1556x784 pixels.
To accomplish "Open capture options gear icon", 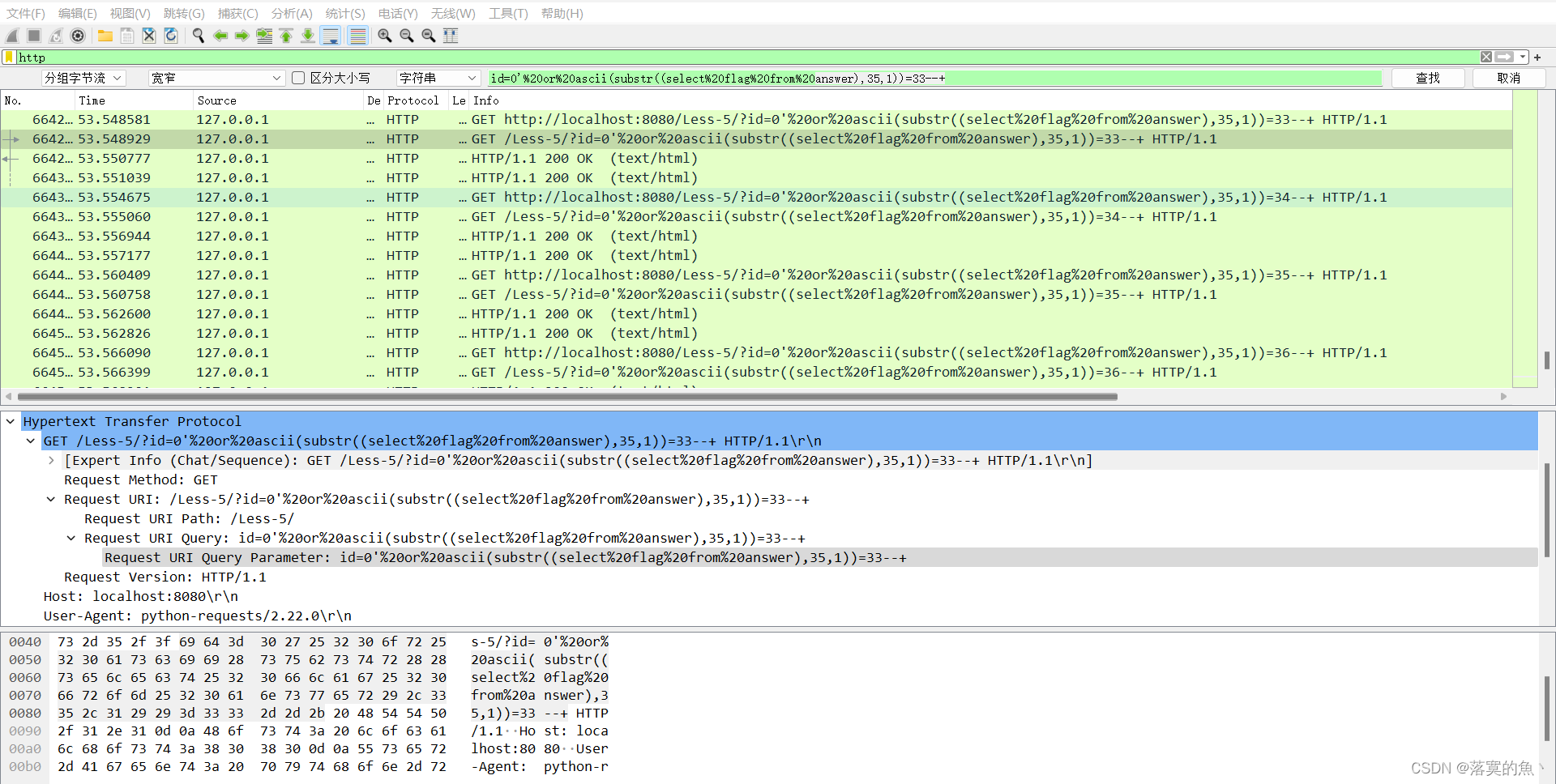I will tap(78, 36).
